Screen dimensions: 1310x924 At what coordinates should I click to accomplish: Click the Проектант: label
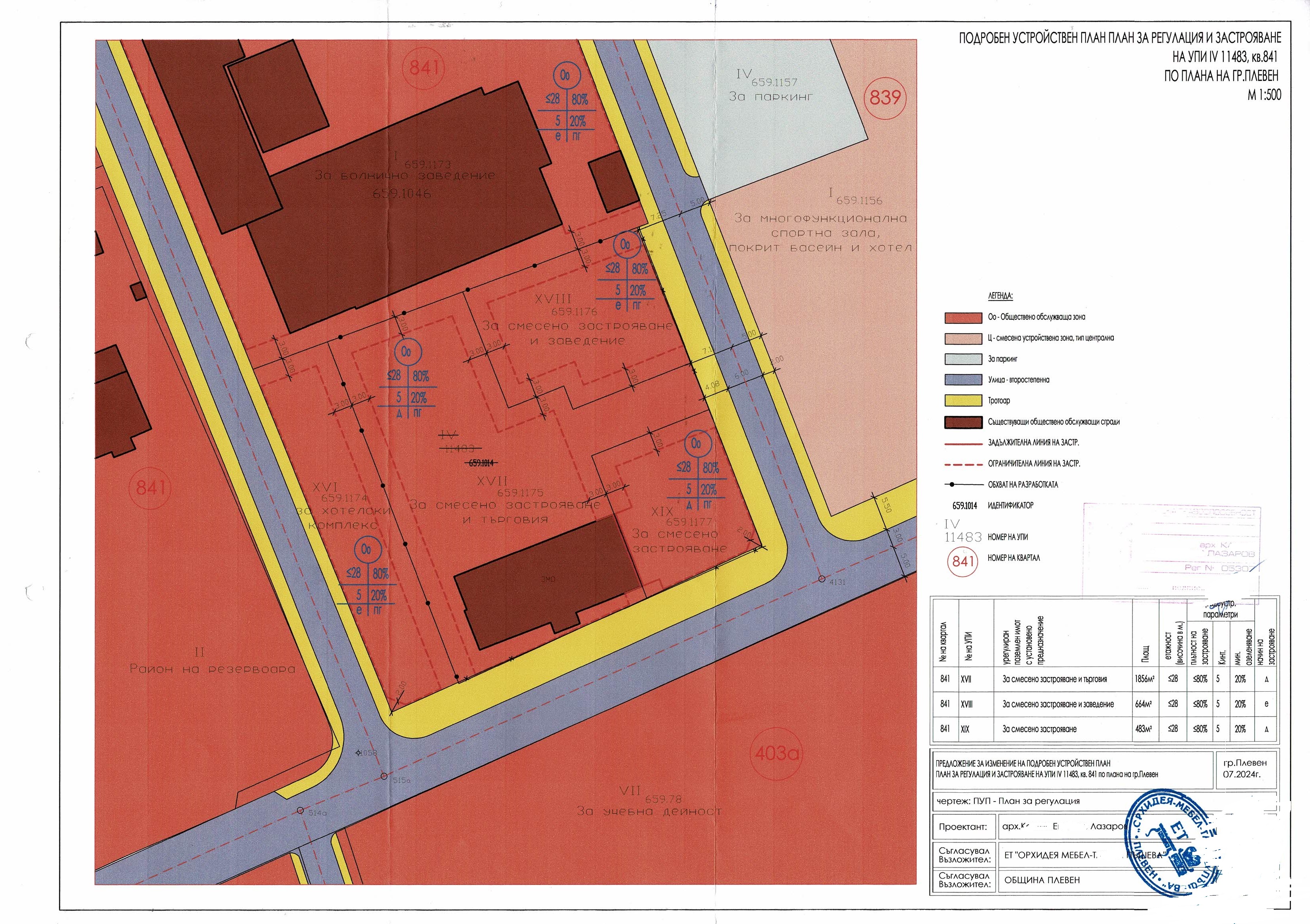(963, 827)
